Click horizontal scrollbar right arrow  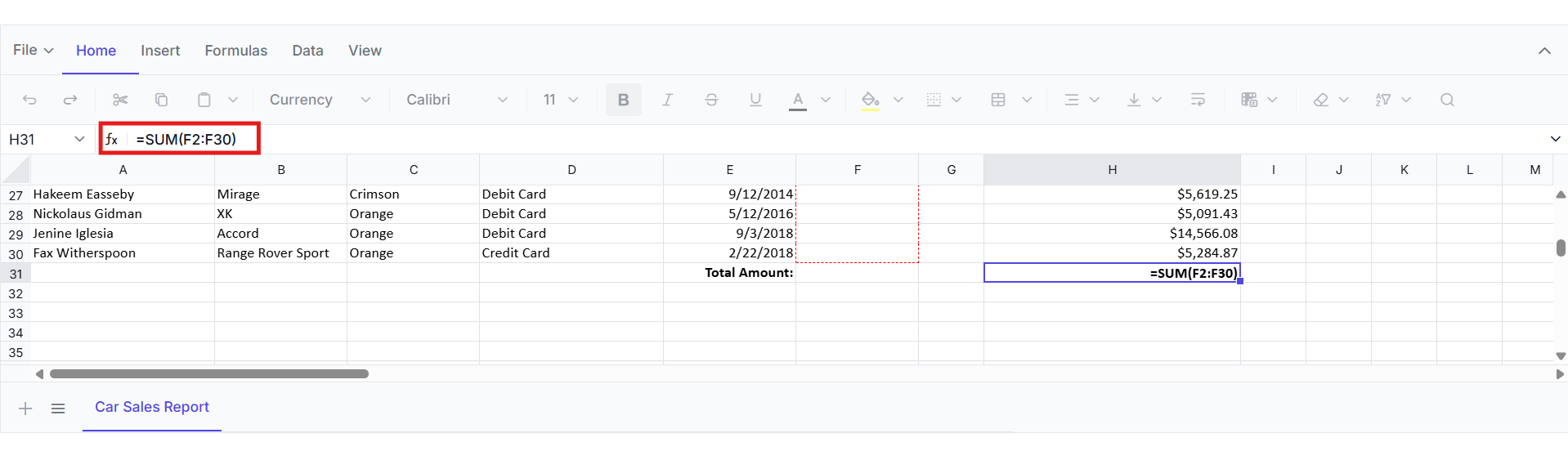coord(1560,374)
